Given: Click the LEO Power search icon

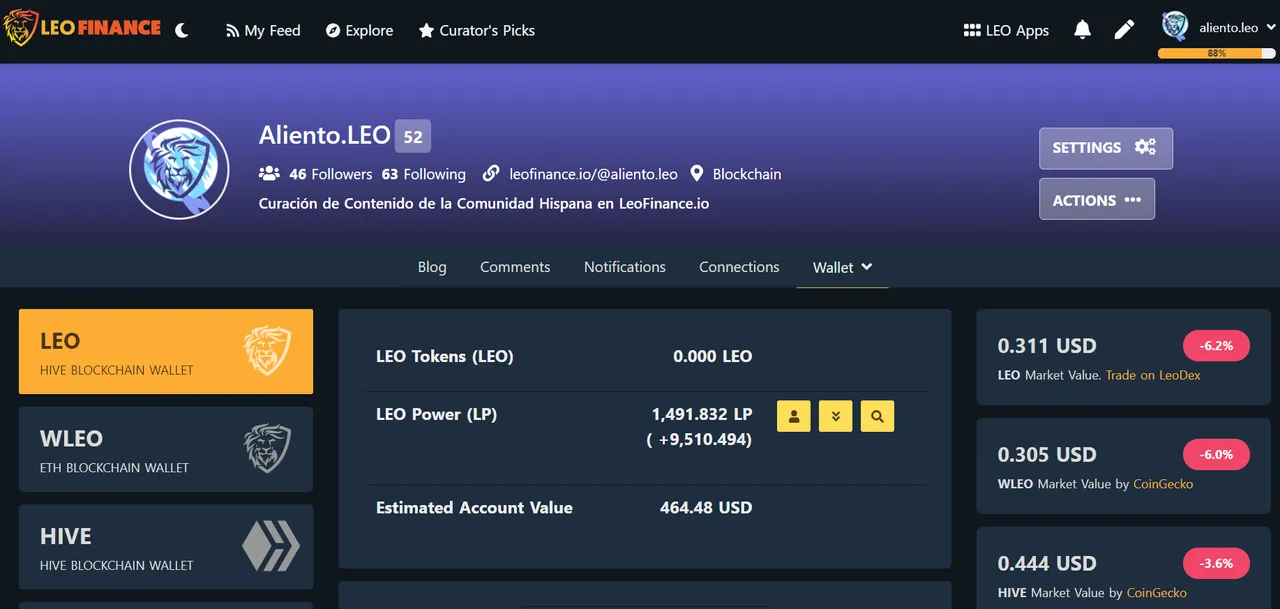Looking at the screenshot, I should [x=877, y=416].
